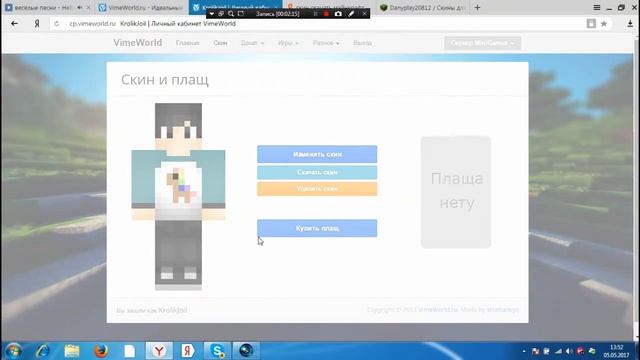The width and height of the screenshot is (640, 360).
Task: Click the VimeWorld site logo
Action: click(138, 43)
